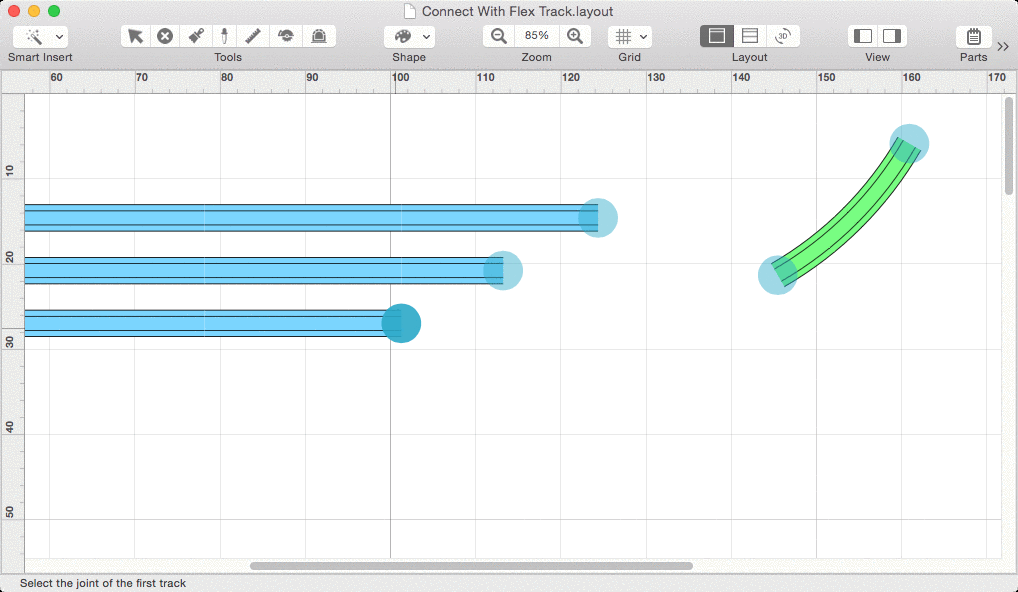Select the arrow pointer tool

pos(135,36)
